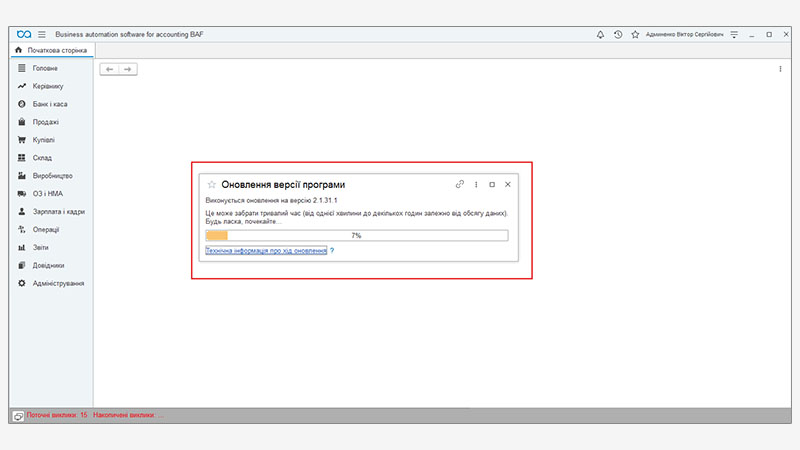Open favorites star in top bar
This screenshot has width=800, height=450.
point(635,34)
